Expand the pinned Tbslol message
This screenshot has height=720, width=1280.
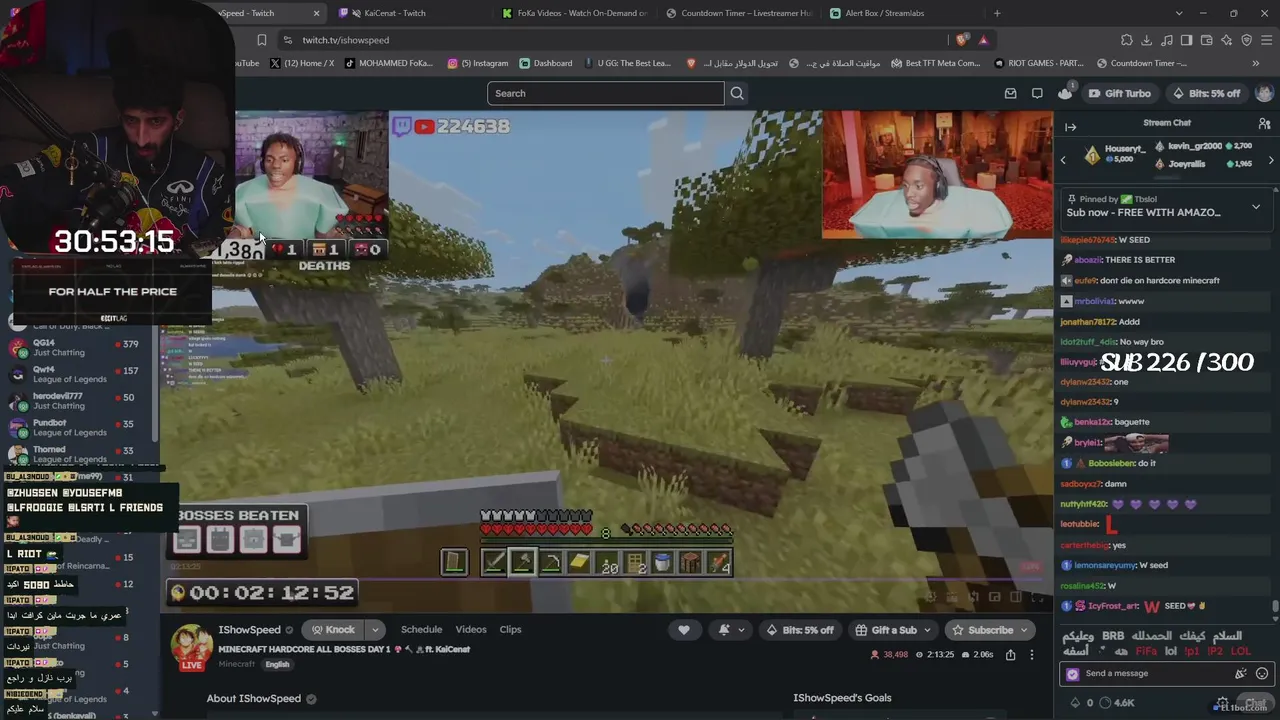(x=1256, y=208)
